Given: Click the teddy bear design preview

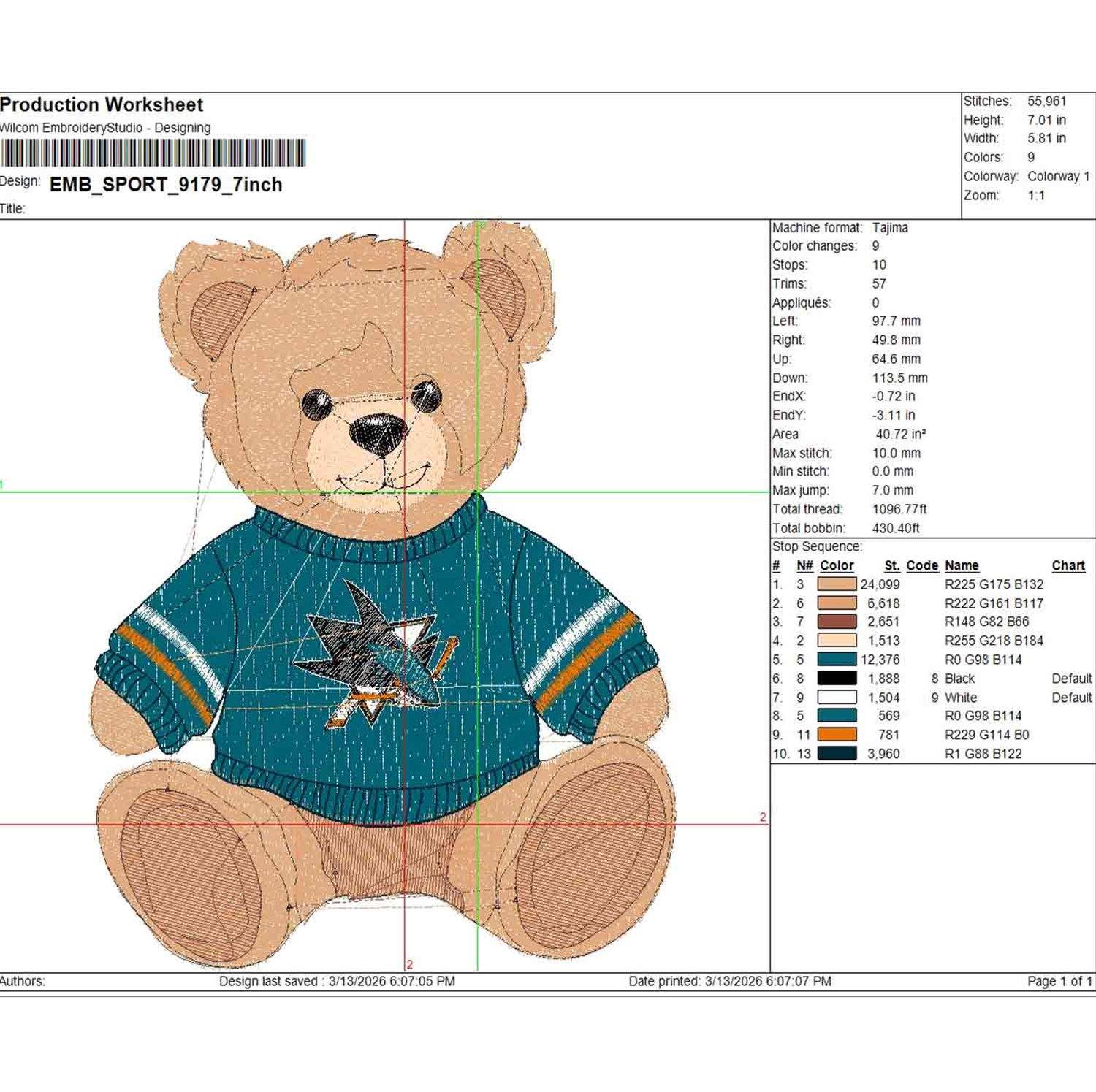Looking at the screenshot, I should point(384,595).
